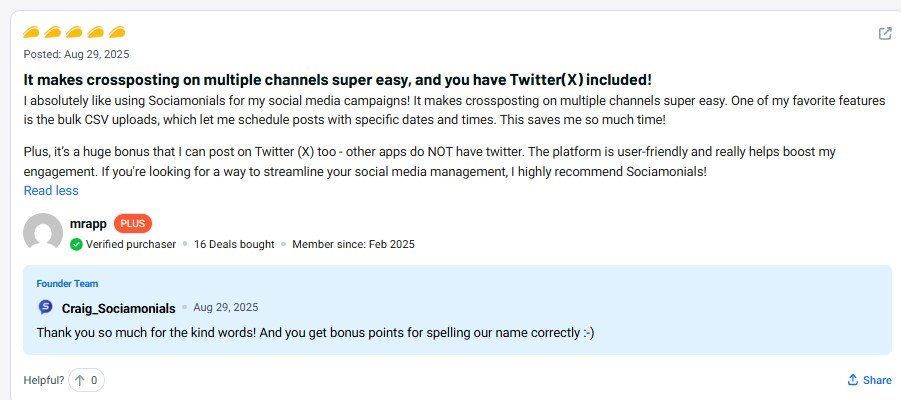Click Craig_Sociamonials' round logo avatar
Viewport: 901px width, 400px height.
coord(45,307)
